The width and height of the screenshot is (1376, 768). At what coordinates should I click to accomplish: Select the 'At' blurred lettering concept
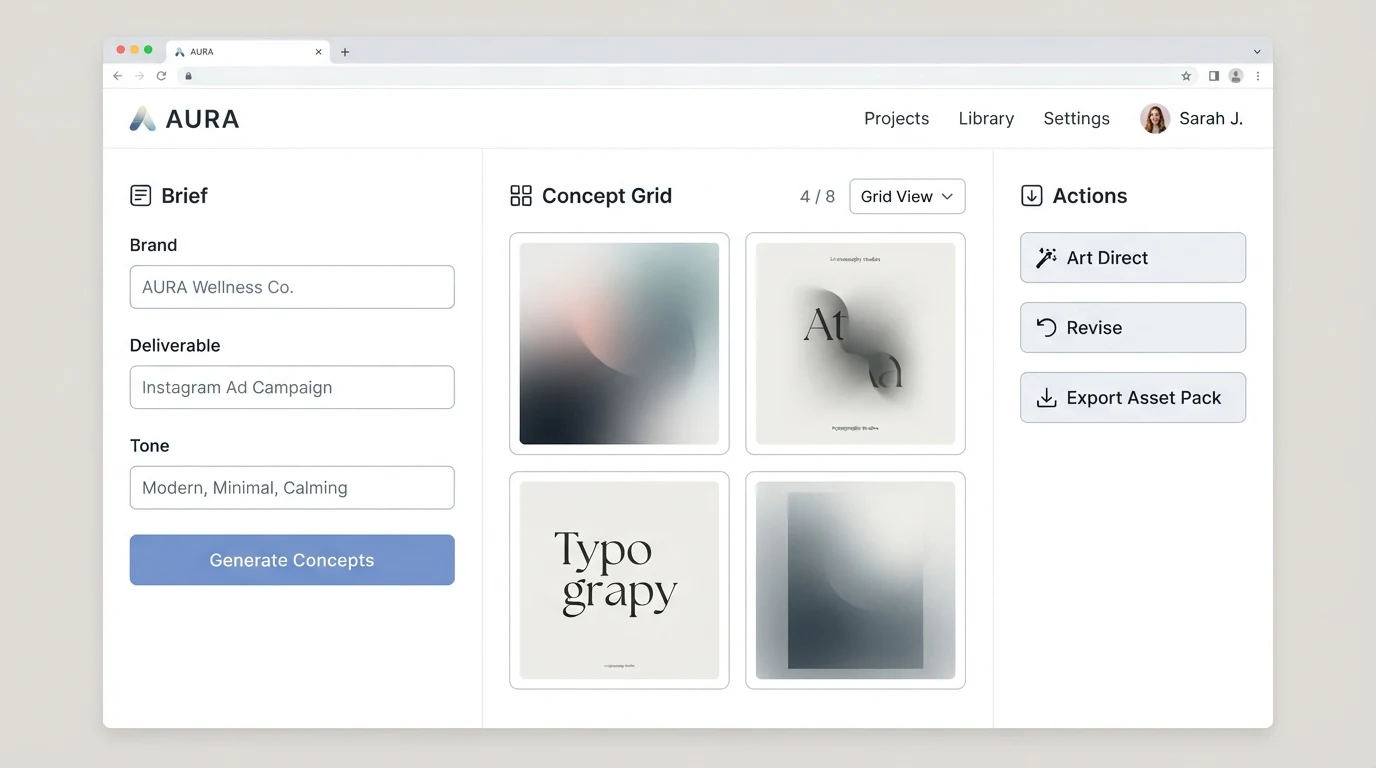(x=855, y=344)
